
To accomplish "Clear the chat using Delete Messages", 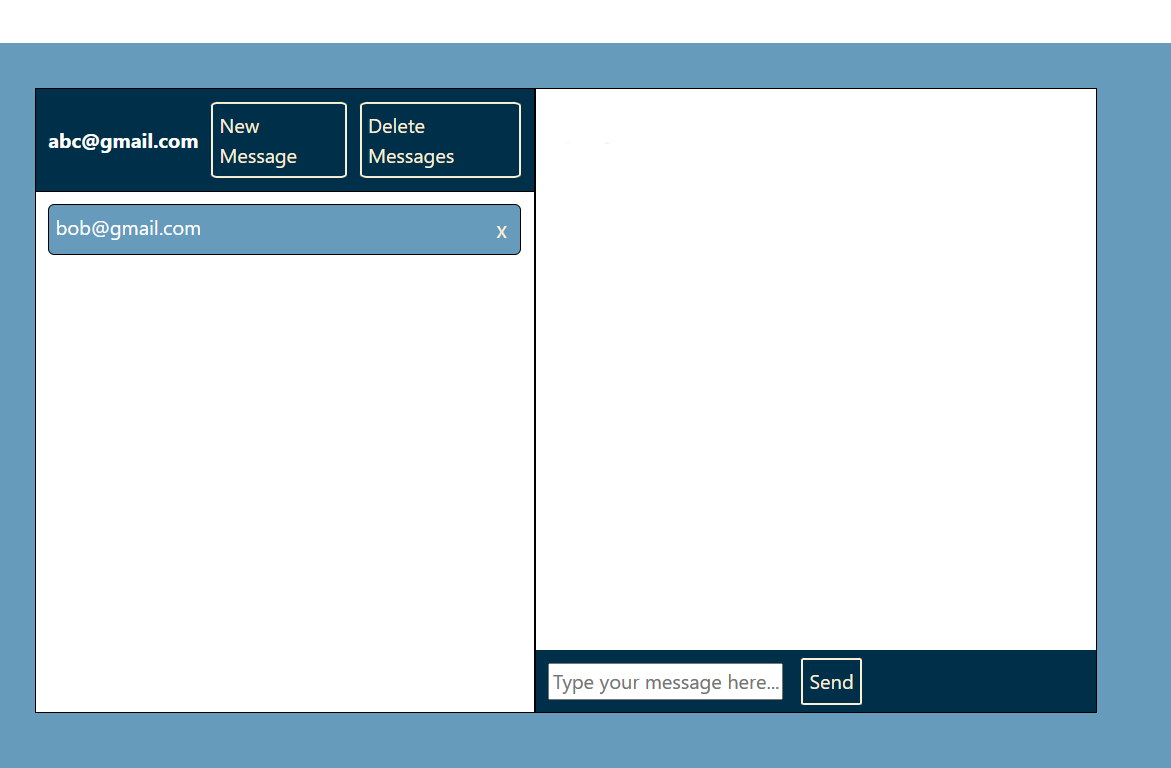I will (x=440, y=140).
